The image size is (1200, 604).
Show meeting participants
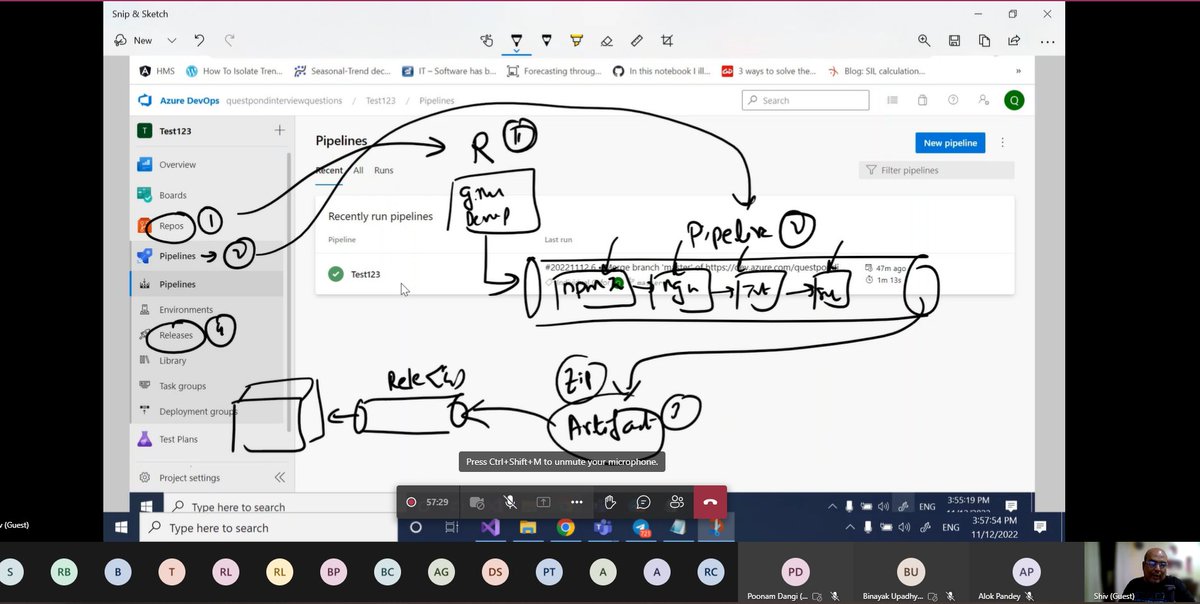pos(677,502)
